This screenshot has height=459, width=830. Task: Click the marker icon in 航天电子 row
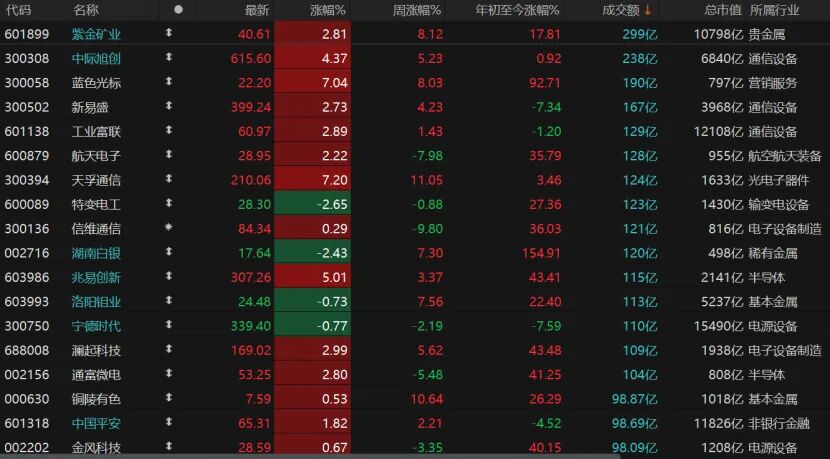coord(169,155)
